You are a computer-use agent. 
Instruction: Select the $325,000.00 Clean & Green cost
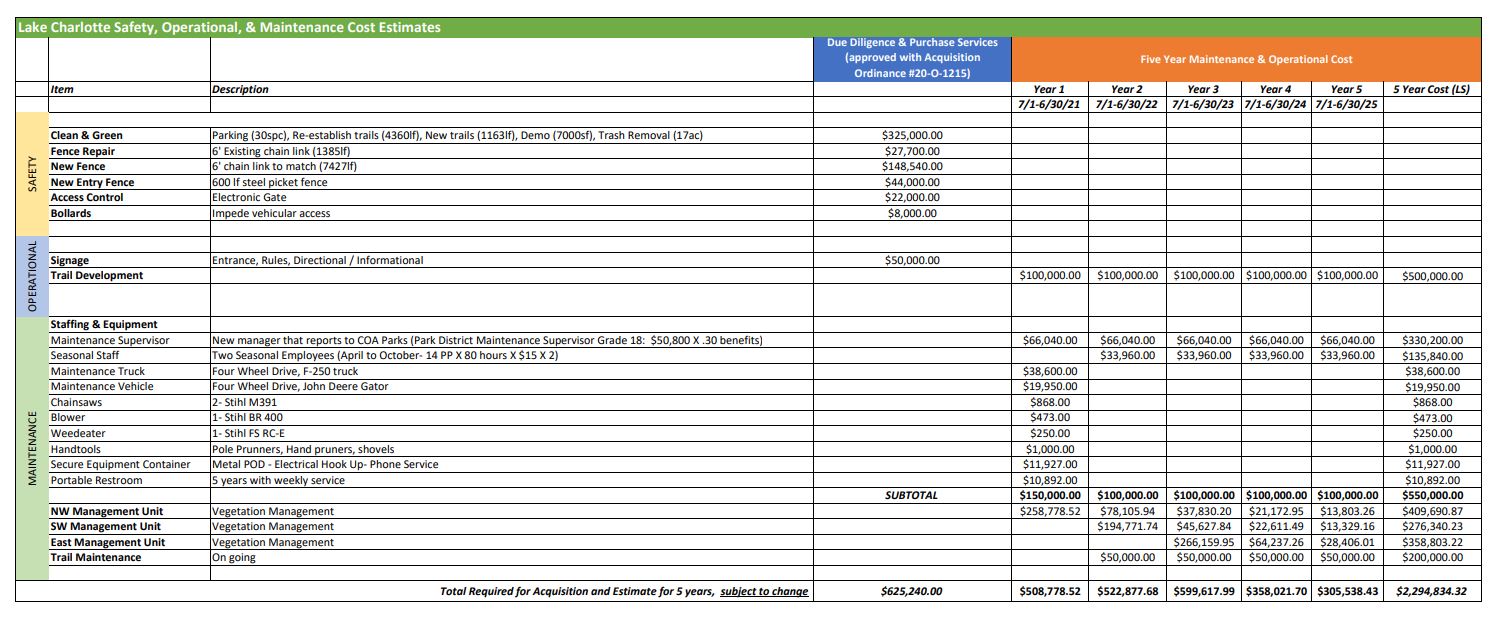pyautogui.click(x=911, y=135)
